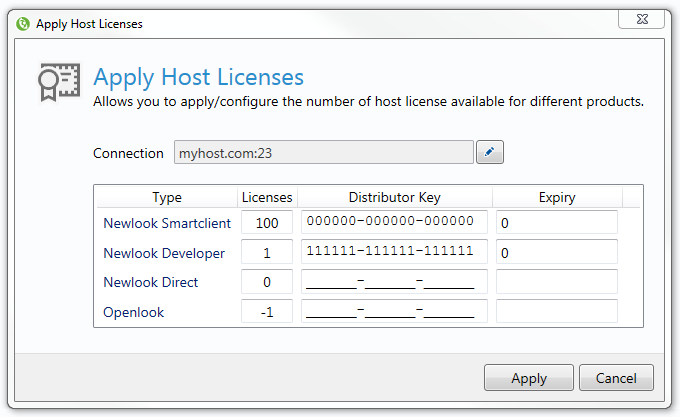Click the blue Apply Host Licenses heading

tap(199, 78)
